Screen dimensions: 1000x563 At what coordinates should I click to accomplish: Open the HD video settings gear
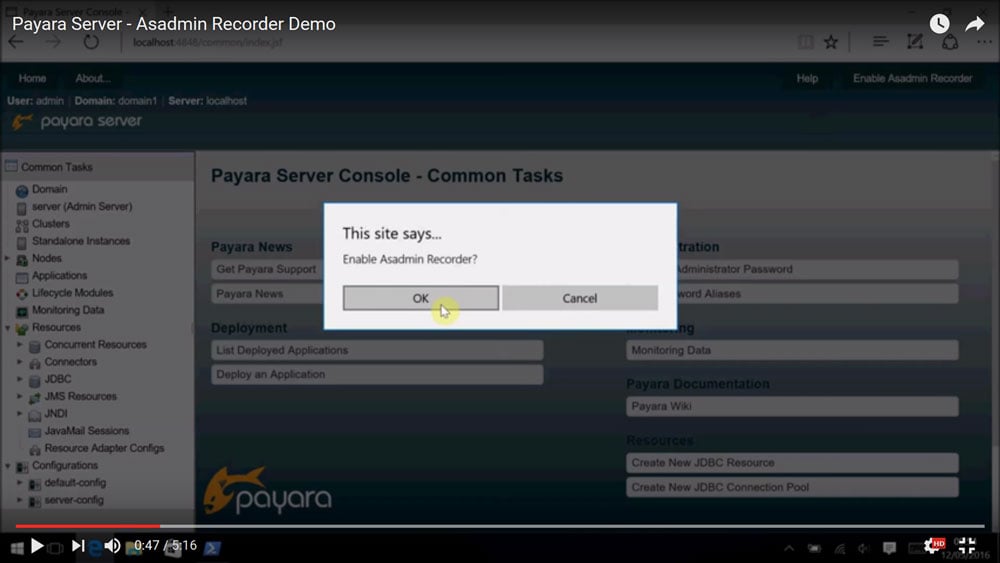tap(932, 546)
